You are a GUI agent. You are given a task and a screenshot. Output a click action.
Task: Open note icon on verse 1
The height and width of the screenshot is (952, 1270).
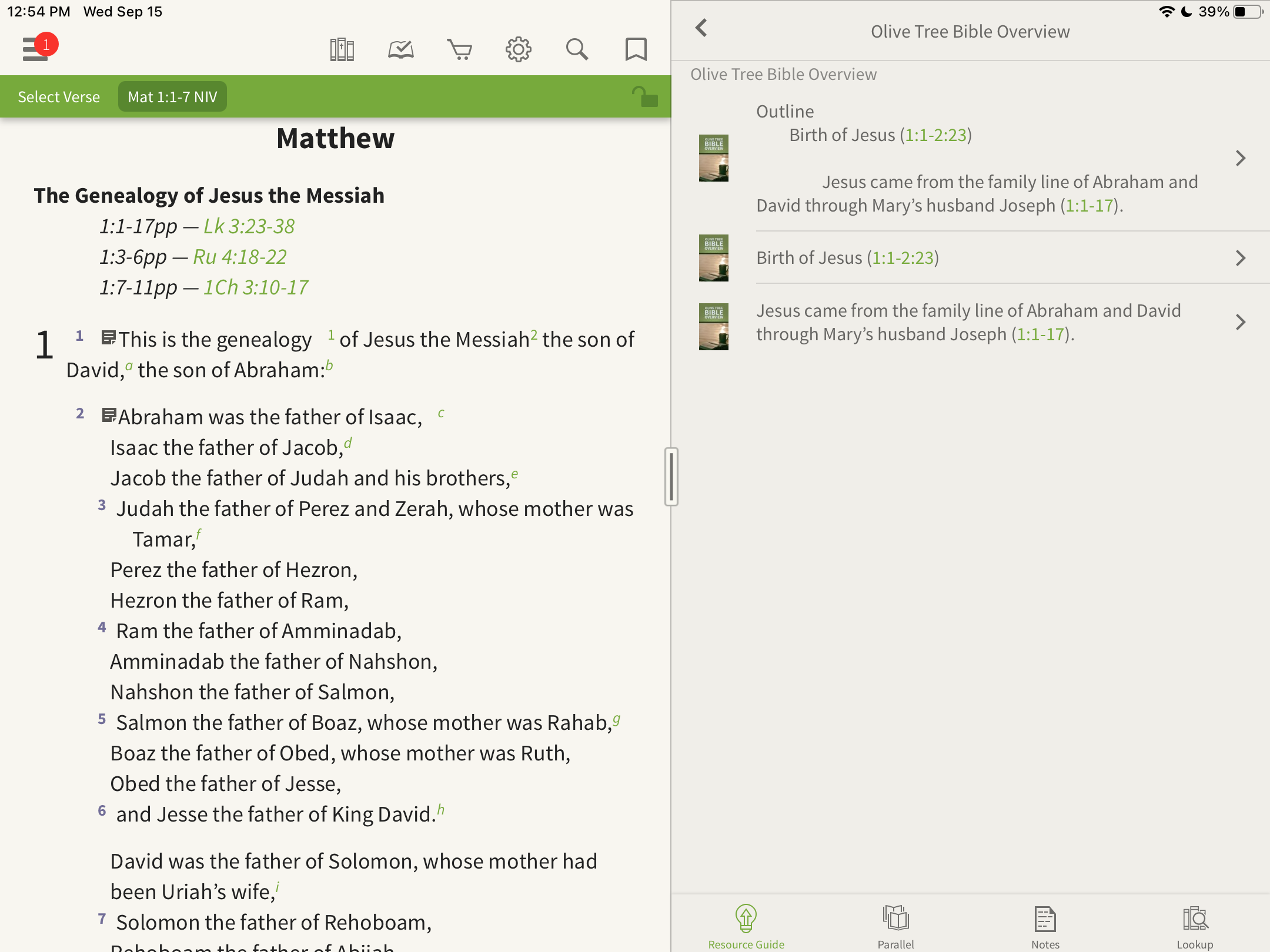click(108, 338)
